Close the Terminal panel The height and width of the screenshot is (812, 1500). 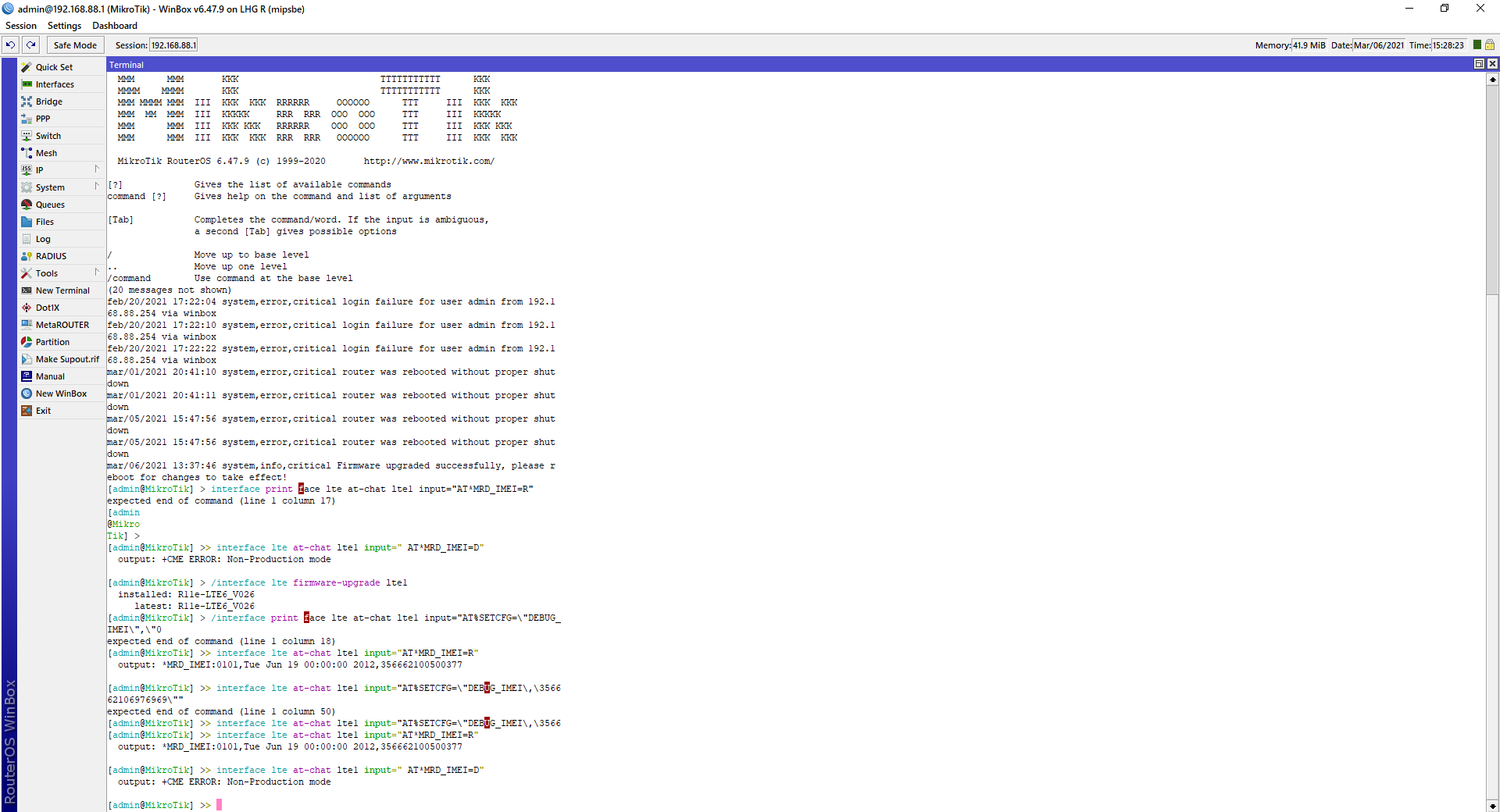[1492, 64]
